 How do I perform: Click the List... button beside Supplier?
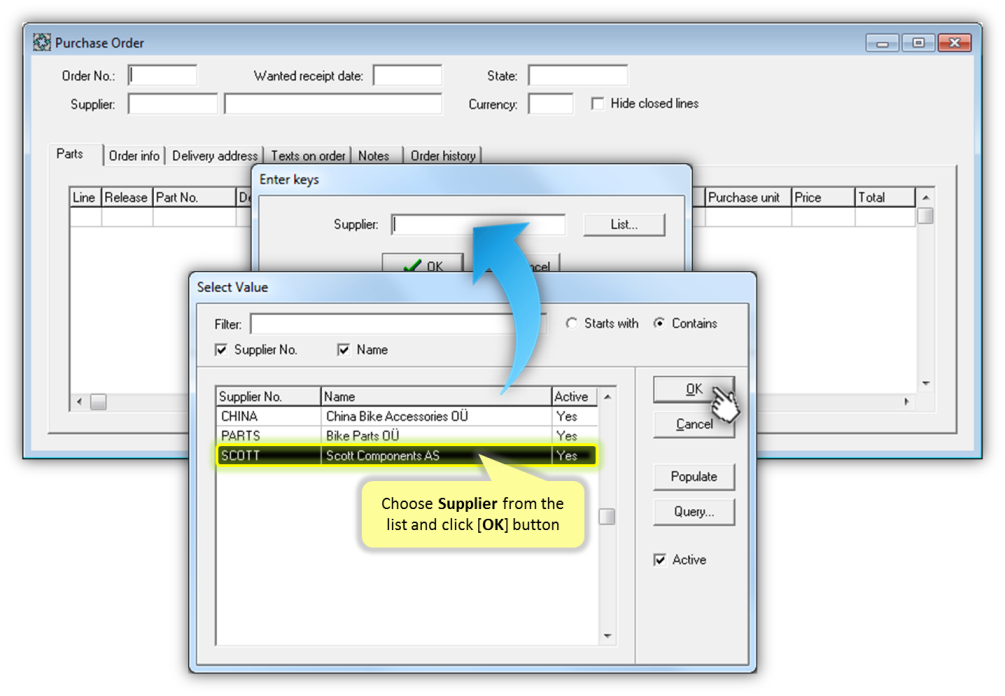coord(623,225)
